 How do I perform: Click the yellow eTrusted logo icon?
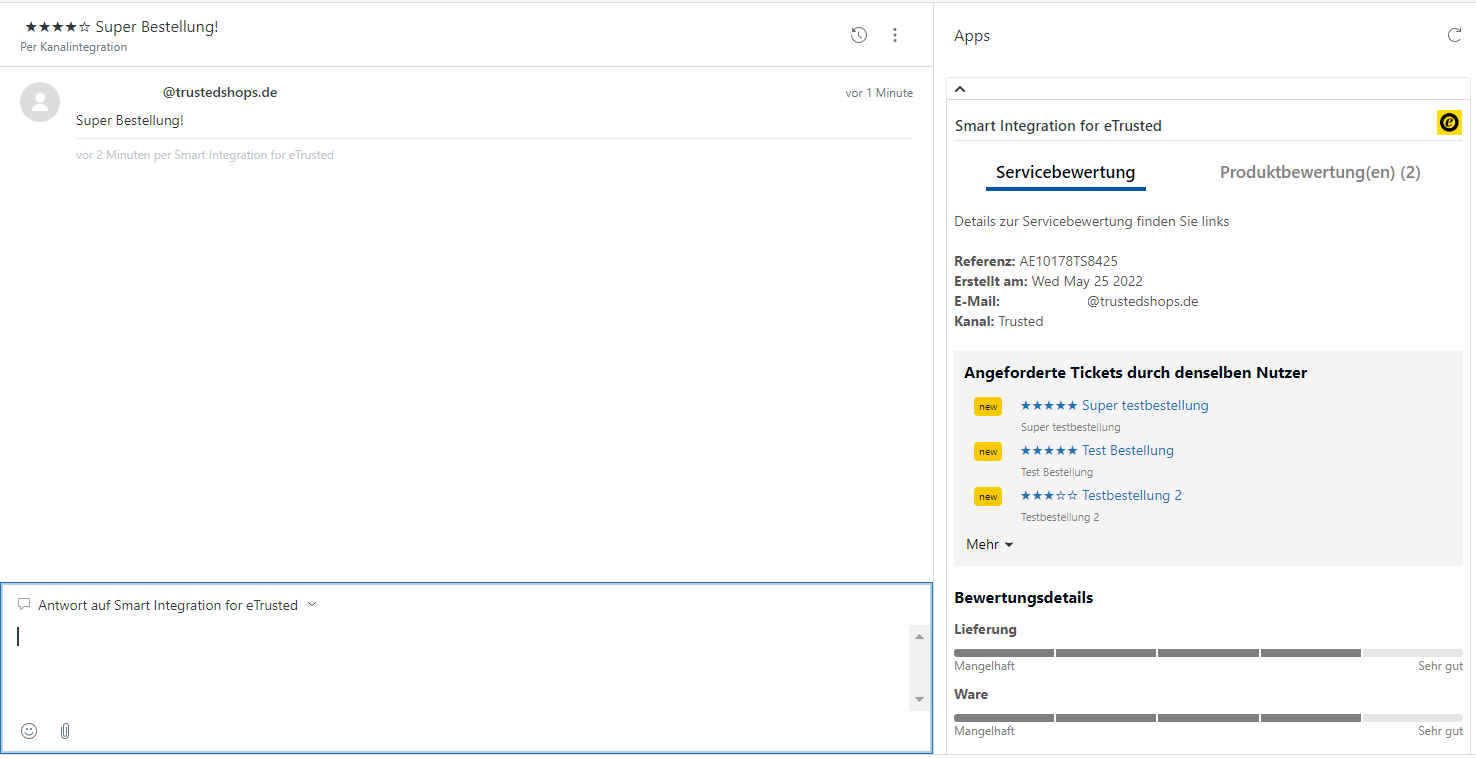tap(1449, 122)
